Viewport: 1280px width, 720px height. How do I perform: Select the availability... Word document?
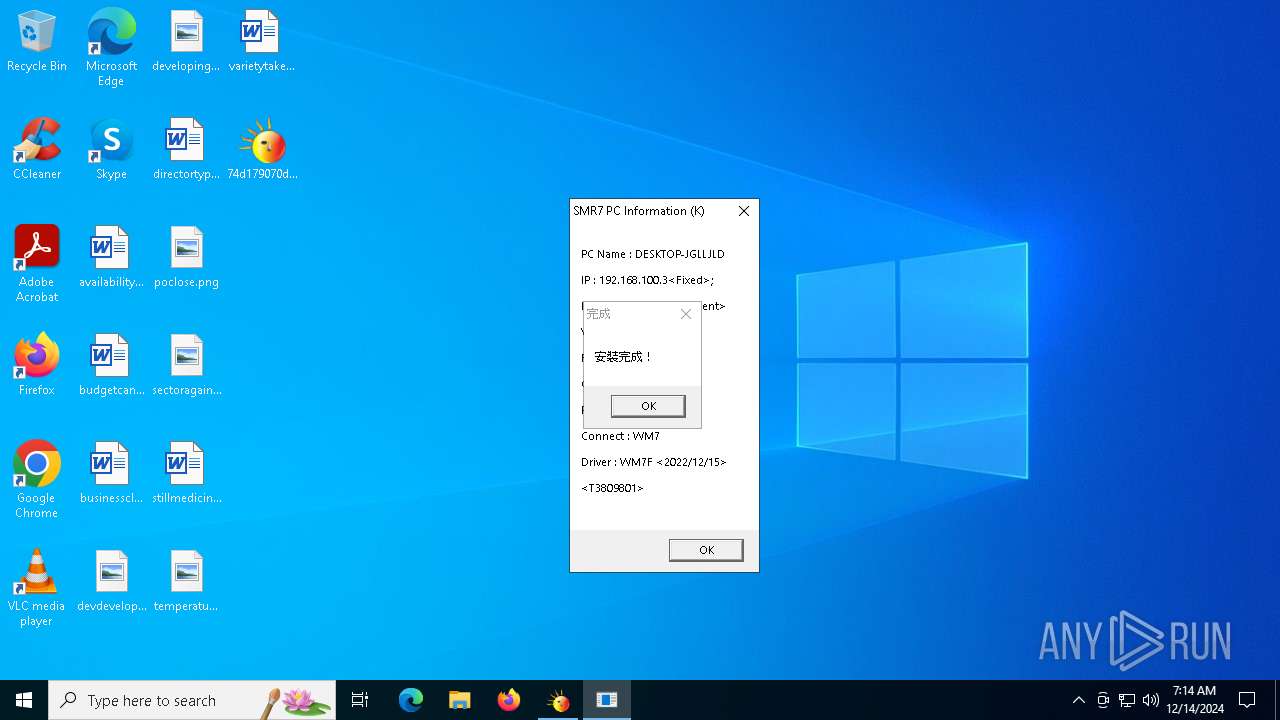tap(111, 257)
